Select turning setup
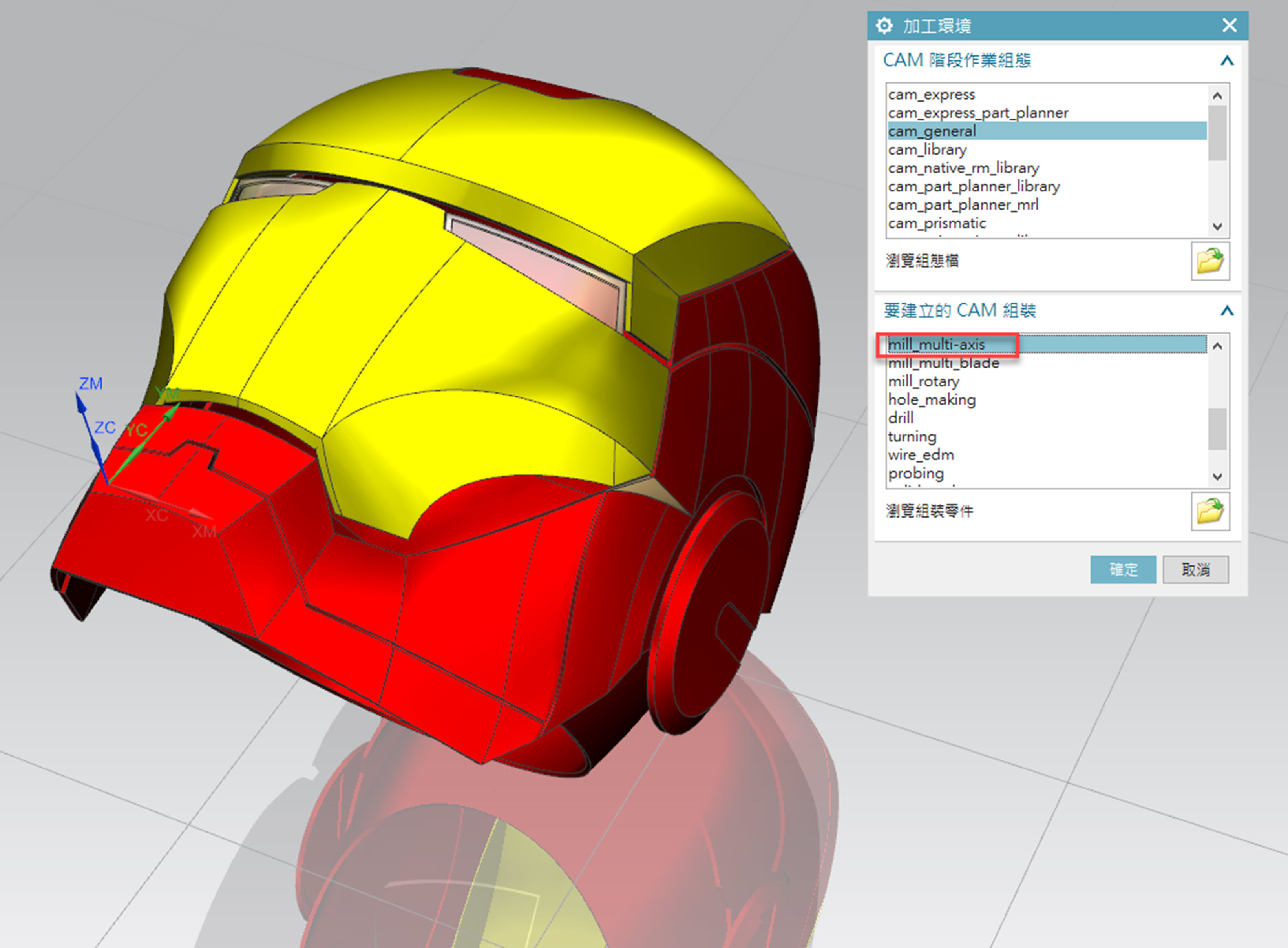The image size is (1288, 948). [x=1047, y=436]
